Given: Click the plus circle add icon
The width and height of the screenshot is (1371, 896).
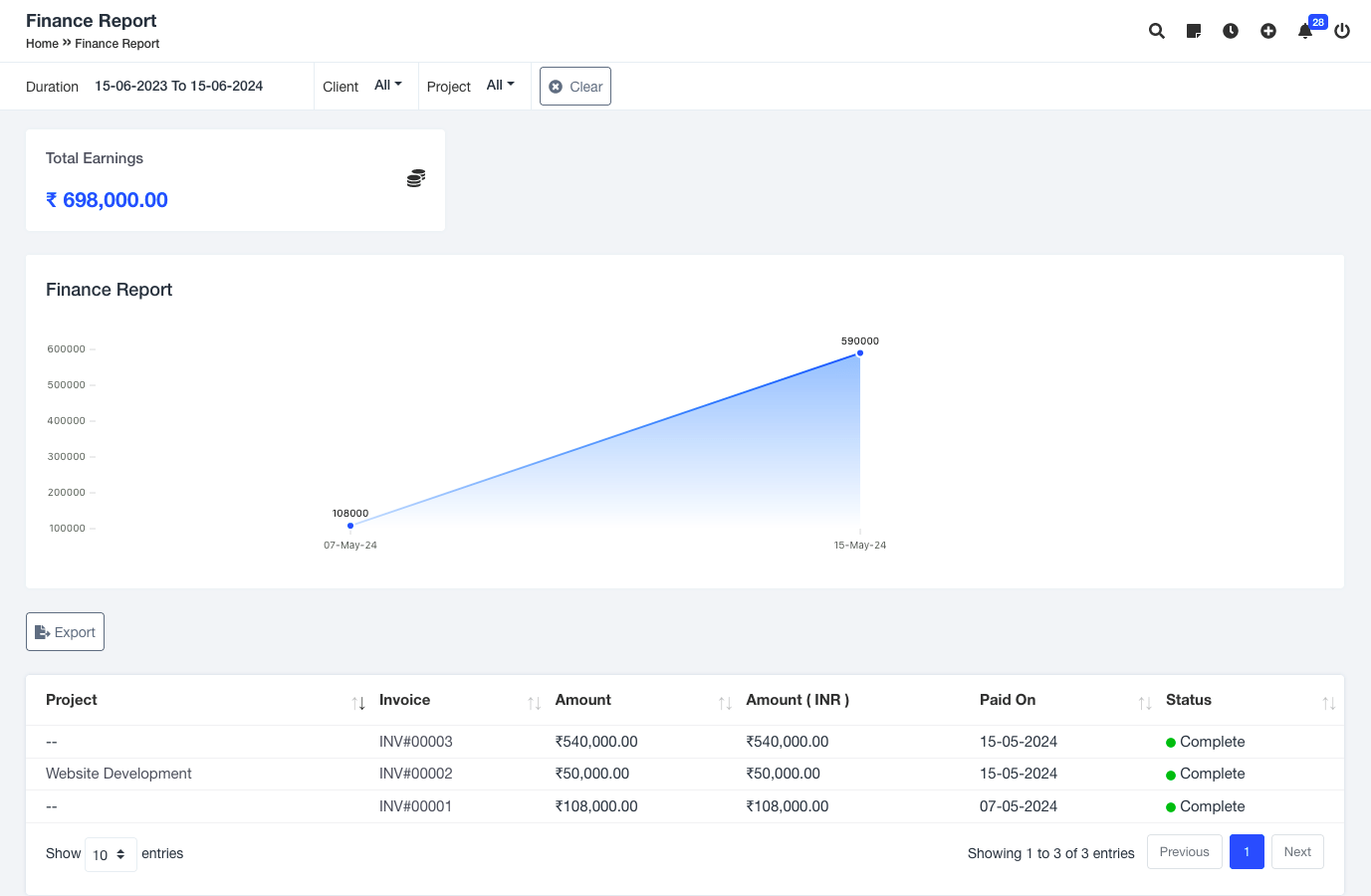Looking at the screenshot, I should coord(1268,31).
